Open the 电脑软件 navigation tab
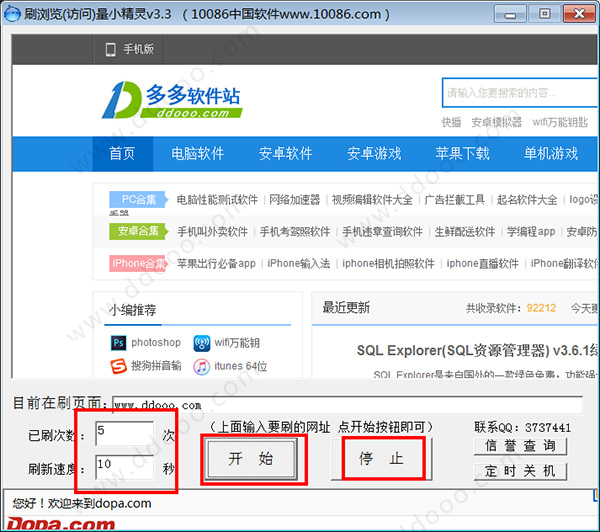Image resolution: width=600 pixels, height=532 pixels. click(197, 154)
